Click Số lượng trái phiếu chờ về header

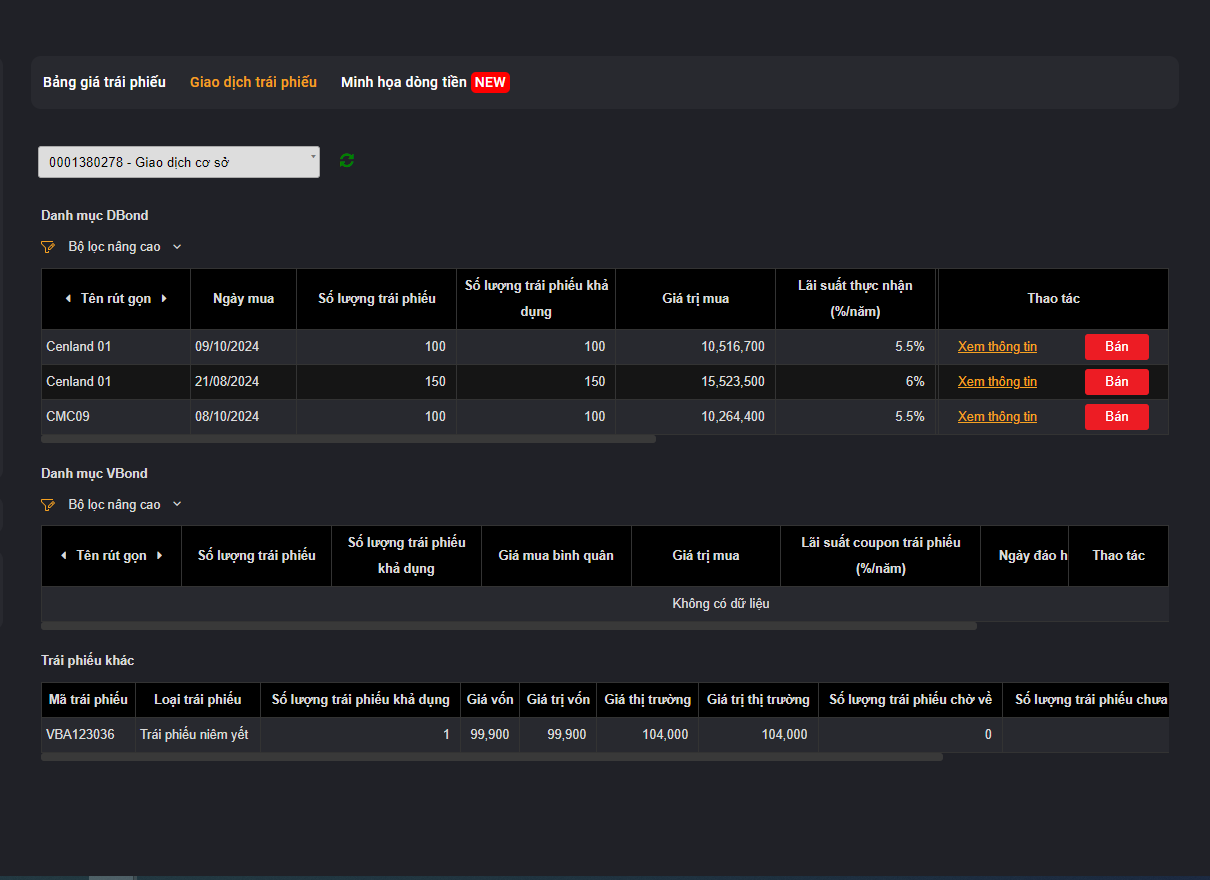click(x=910, y=700)
